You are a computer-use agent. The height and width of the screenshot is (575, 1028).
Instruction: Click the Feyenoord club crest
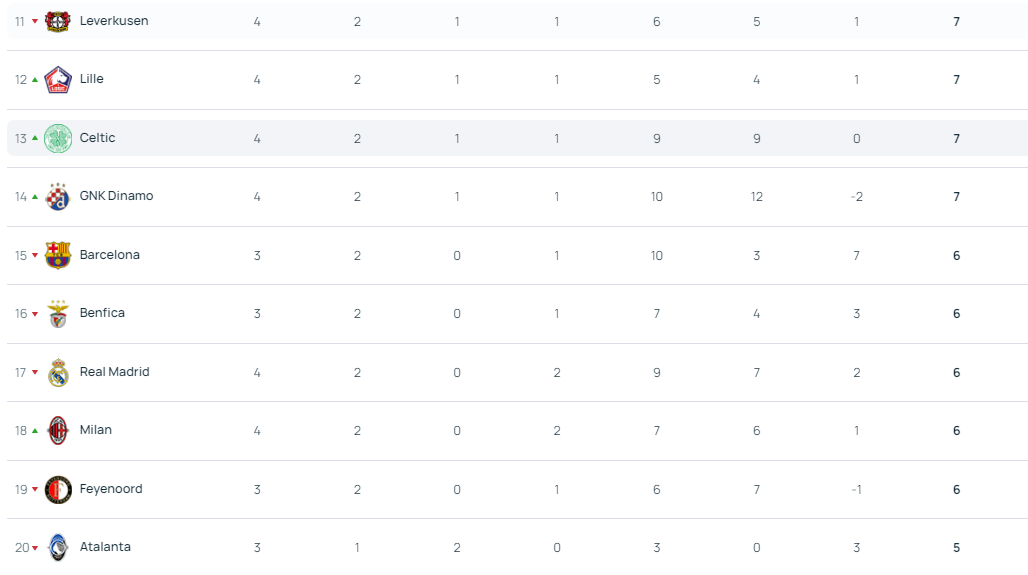(58, 490)
